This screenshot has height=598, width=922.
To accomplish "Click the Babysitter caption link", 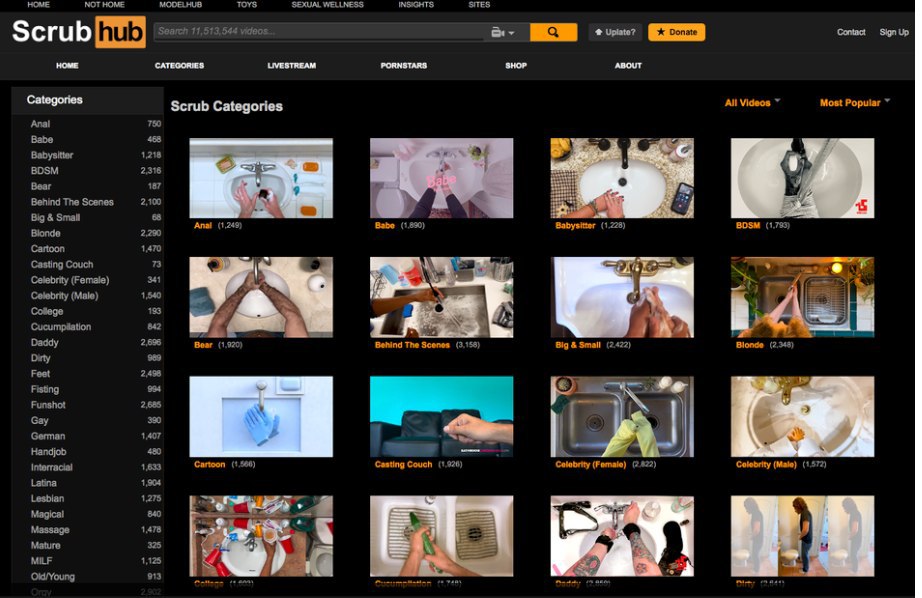I will point(575,226).
